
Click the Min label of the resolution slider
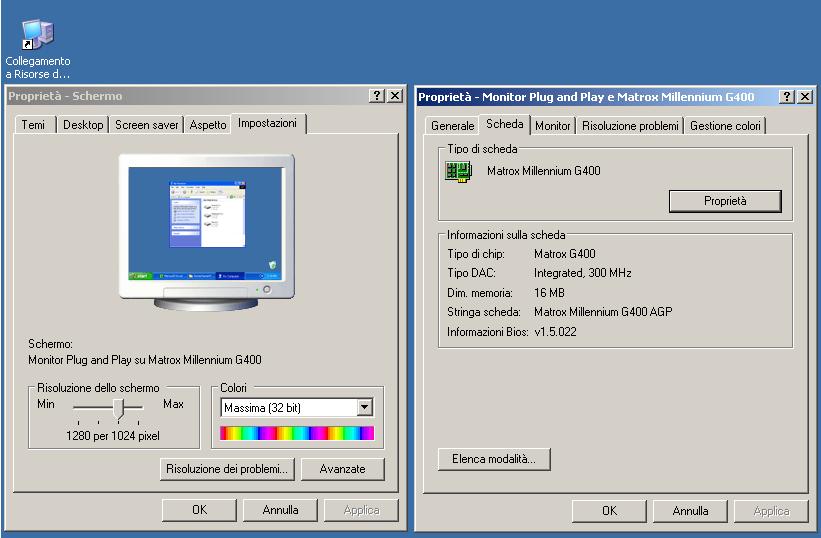46,404
